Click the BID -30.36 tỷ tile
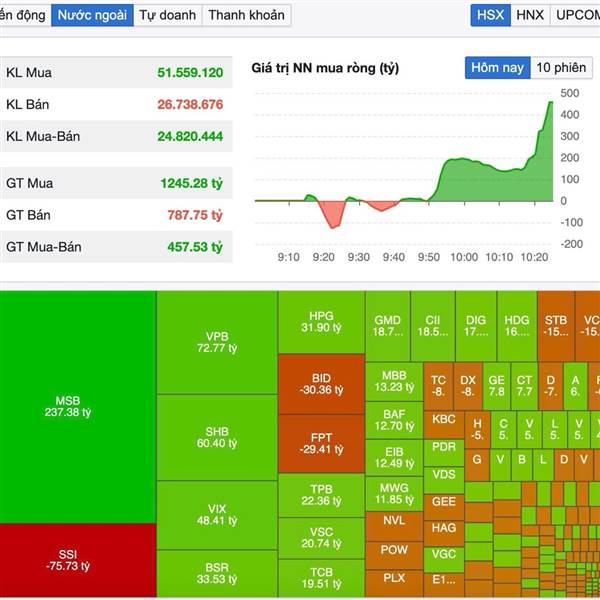The width and height of the screenshot is (600, 600). click(x=321, y=384)
